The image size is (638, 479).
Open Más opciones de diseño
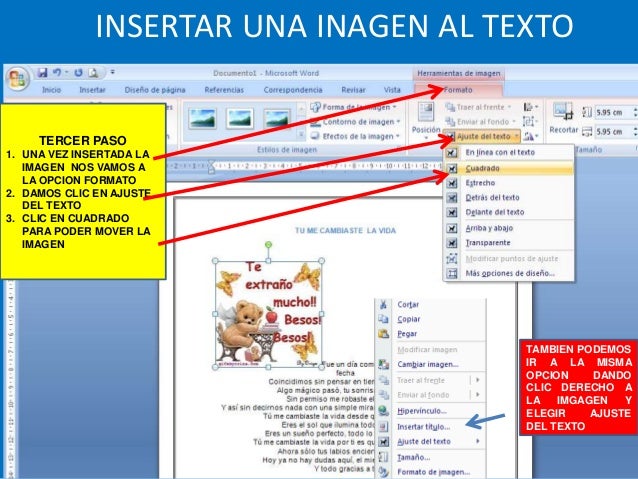509,273
